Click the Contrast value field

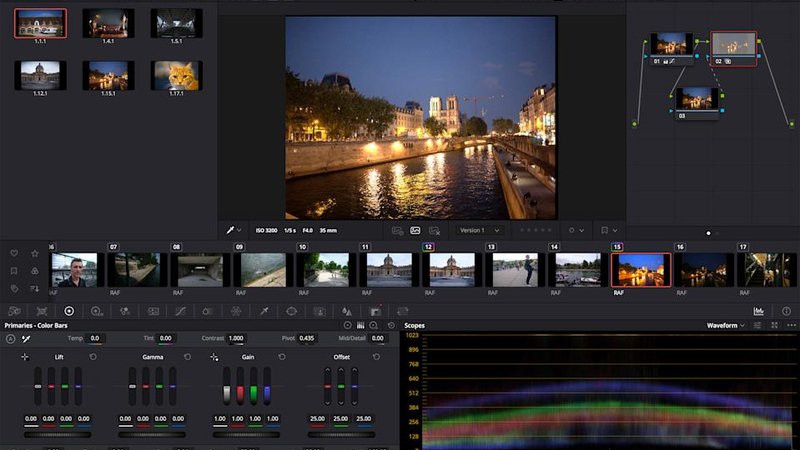tap(236, 338)
